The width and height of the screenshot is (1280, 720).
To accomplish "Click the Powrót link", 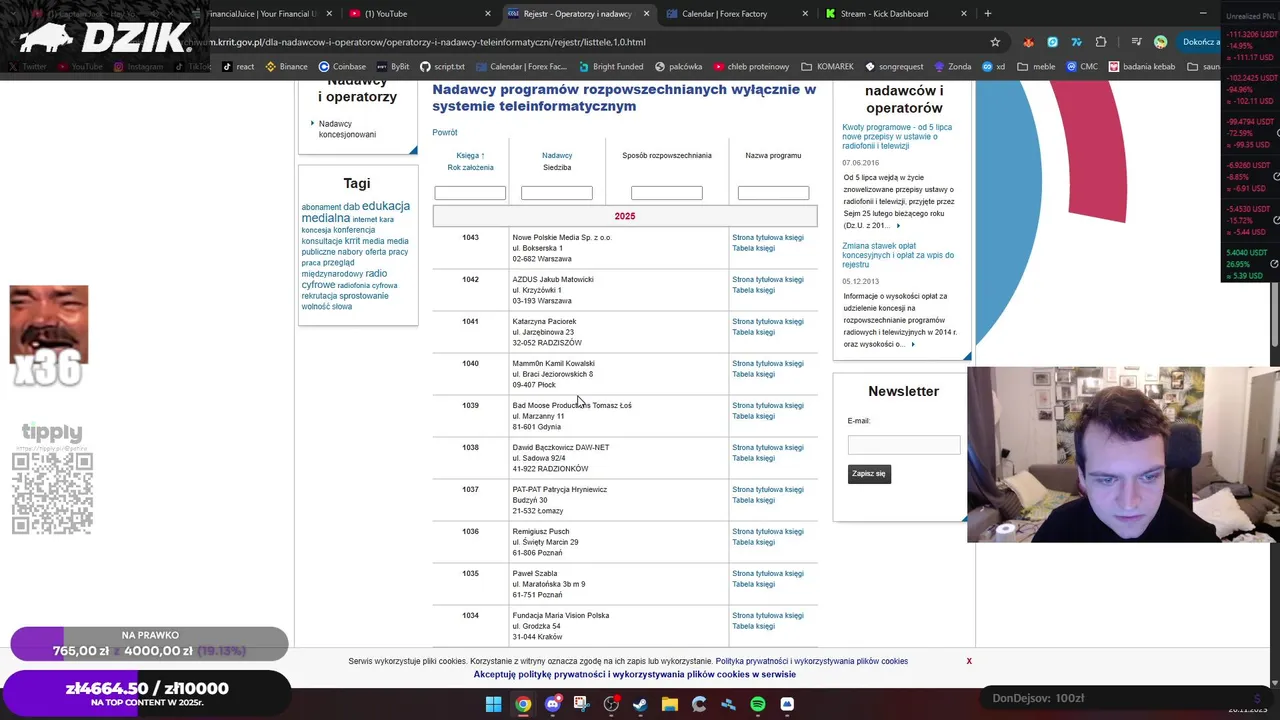I will pyautogui.click(x=445, y=132).
